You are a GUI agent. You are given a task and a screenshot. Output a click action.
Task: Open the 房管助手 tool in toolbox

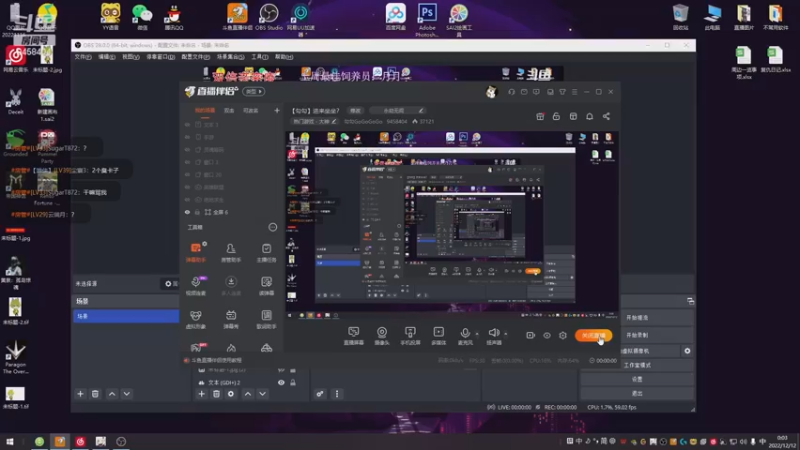point(231,252)
